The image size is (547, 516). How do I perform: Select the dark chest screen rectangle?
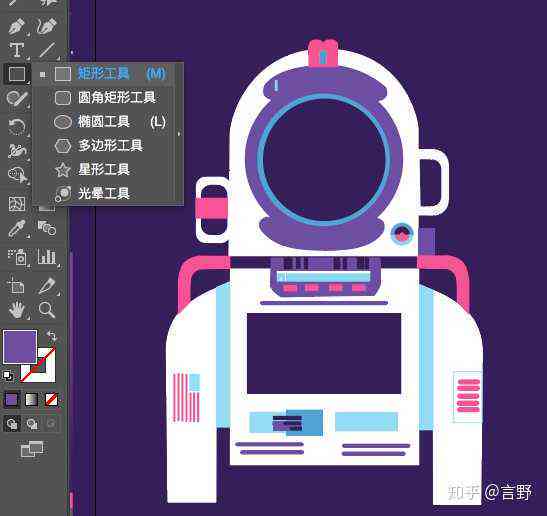point(324,354)
